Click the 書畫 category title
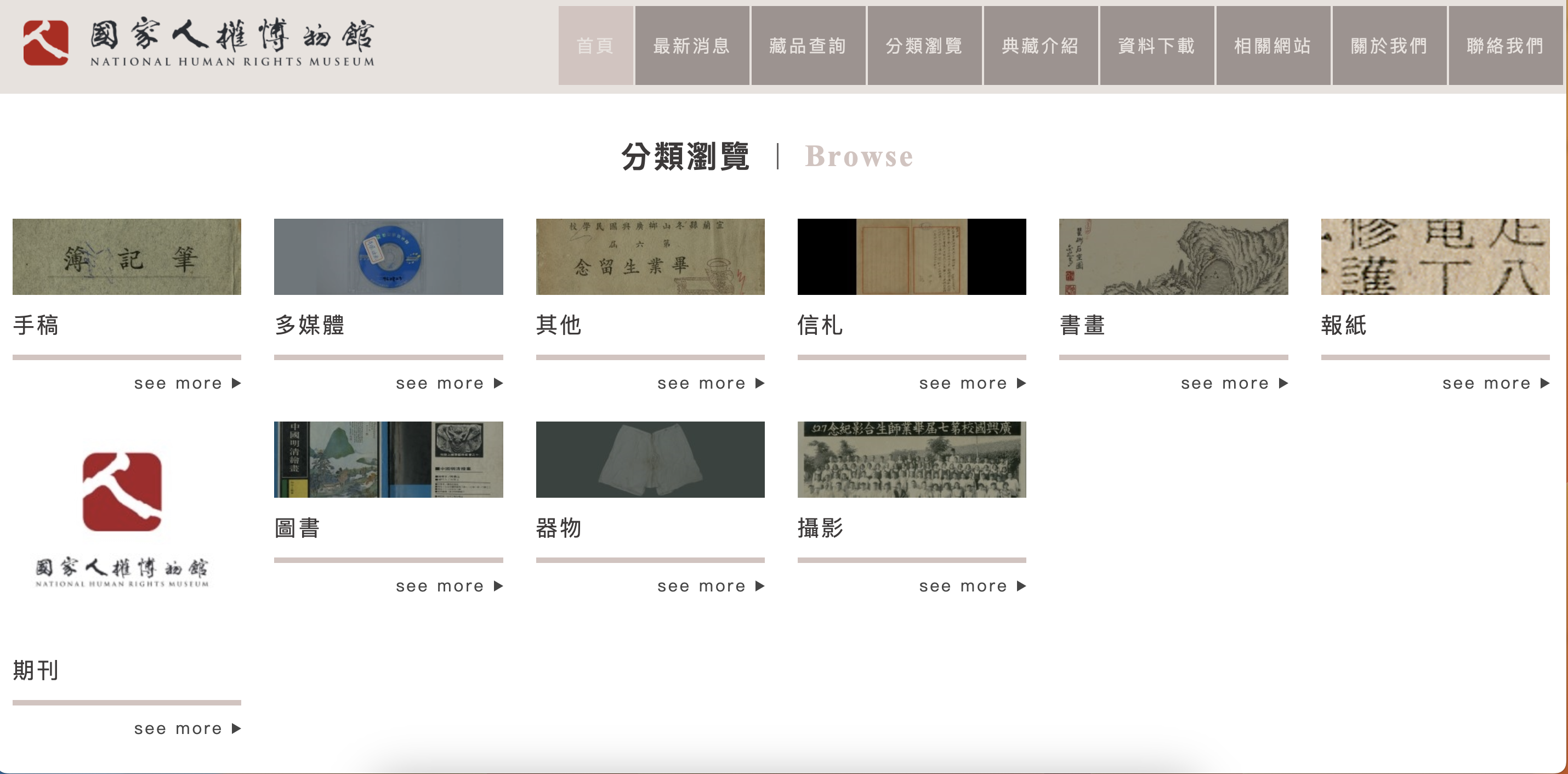1568x774 pixels. click(x=1082, y=325)
